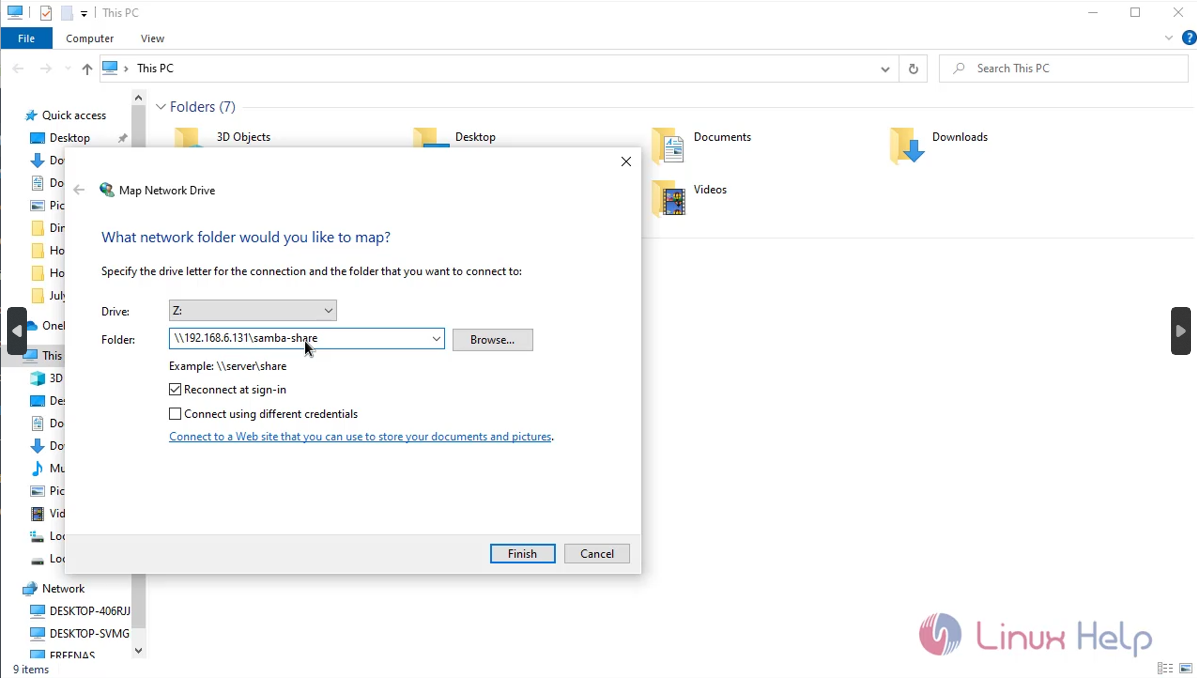The height and width of the screenshot is (678, 1197).
Task: Click the right slideshow arrow overlay
Action: [1180, 331]
